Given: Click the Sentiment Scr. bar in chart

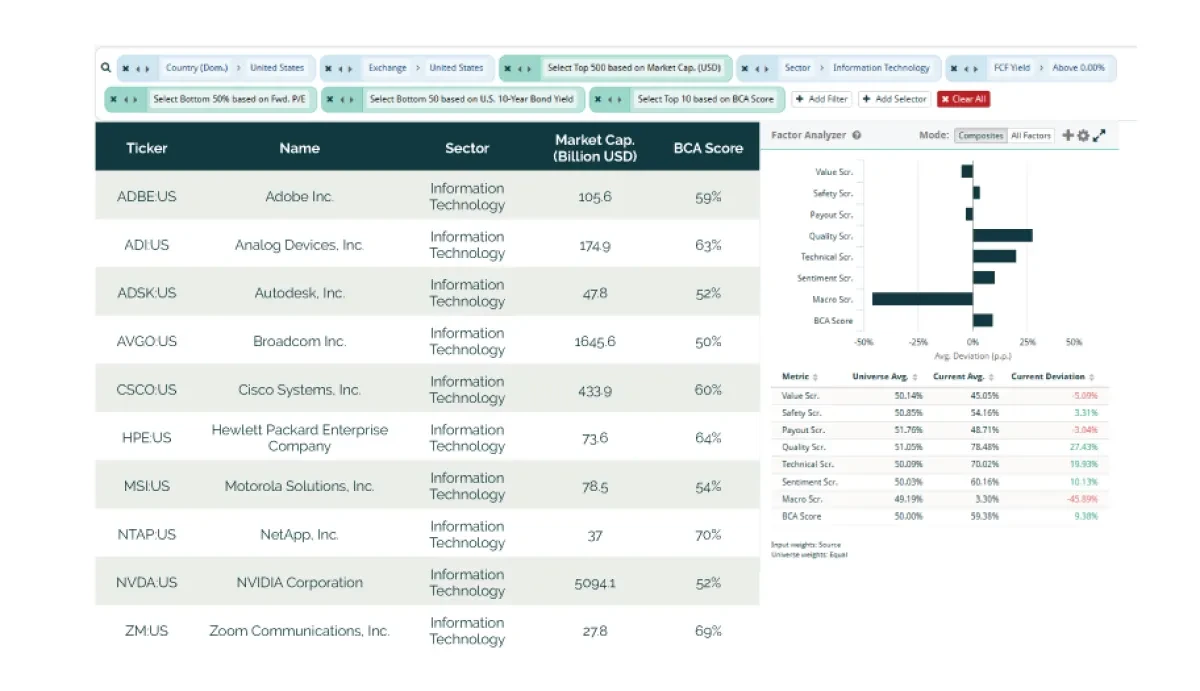Looking at the screenshot, I should tap(984, 277).
